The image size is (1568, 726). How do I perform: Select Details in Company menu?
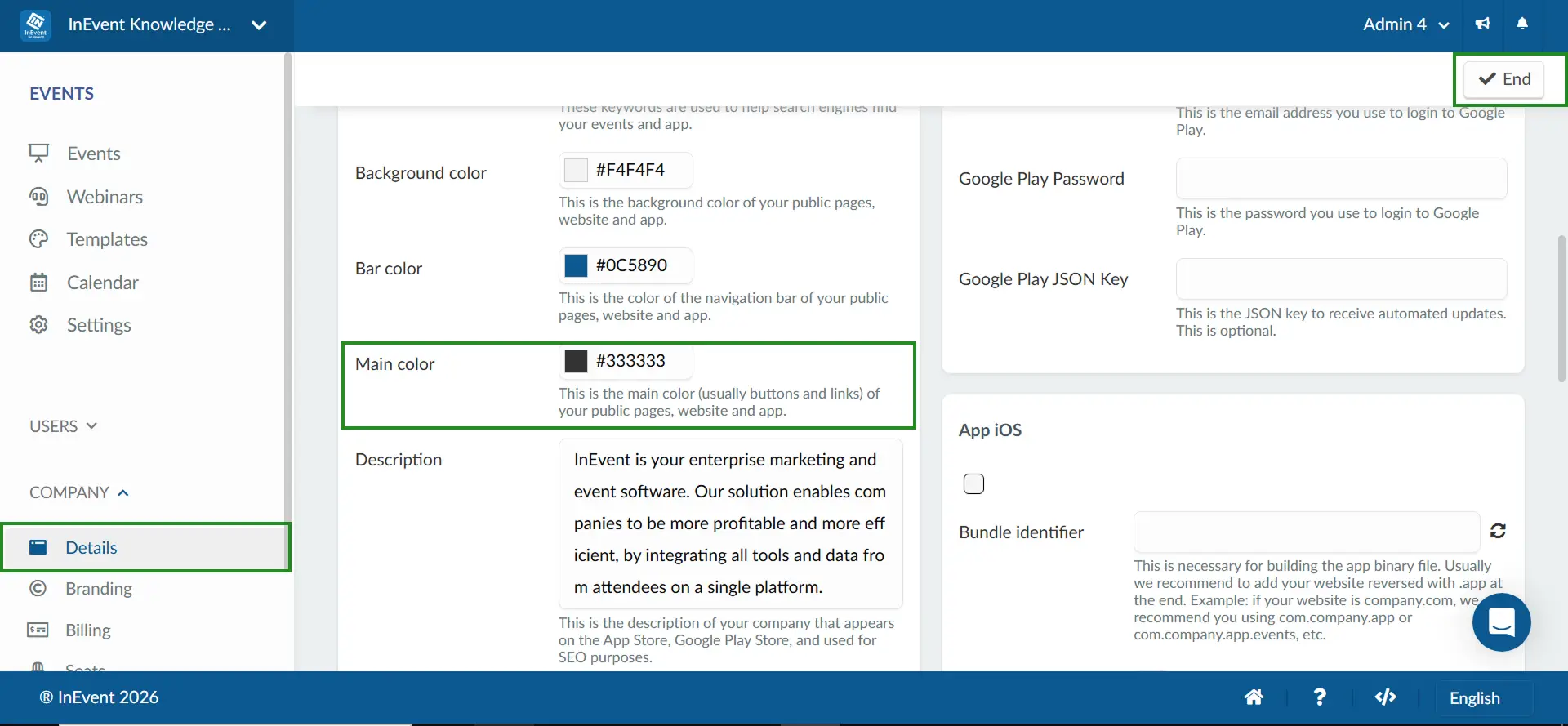pyautogui.click(x=145, y=547)
